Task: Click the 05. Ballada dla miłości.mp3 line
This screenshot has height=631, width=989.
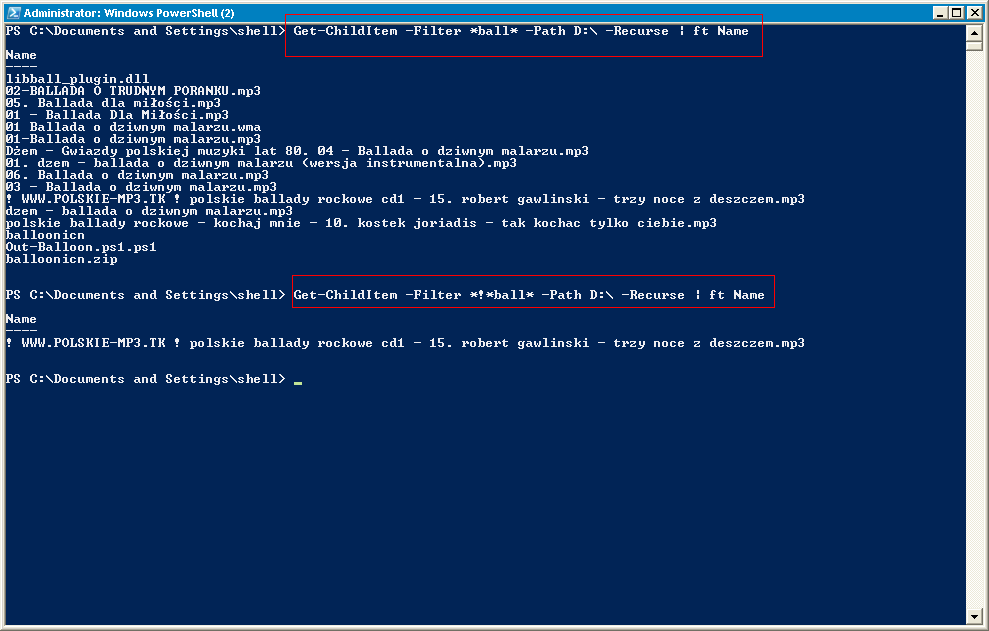Action: click(x=114, y=103)
